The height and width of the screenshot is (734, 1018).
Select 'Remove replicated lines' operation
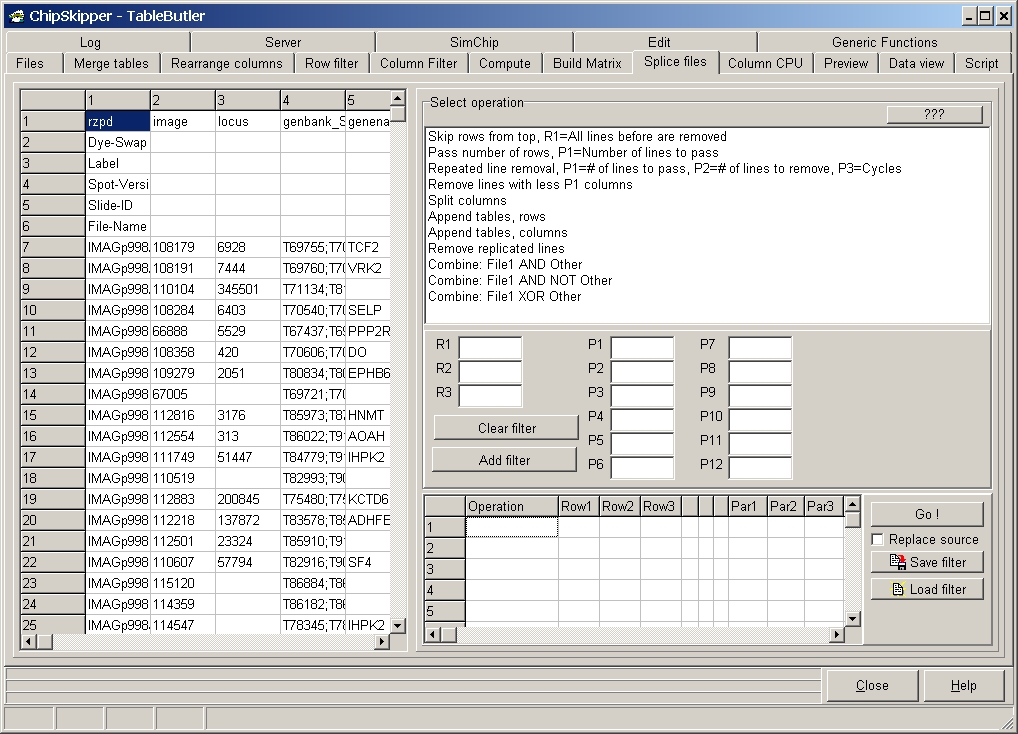click(496, 248)
